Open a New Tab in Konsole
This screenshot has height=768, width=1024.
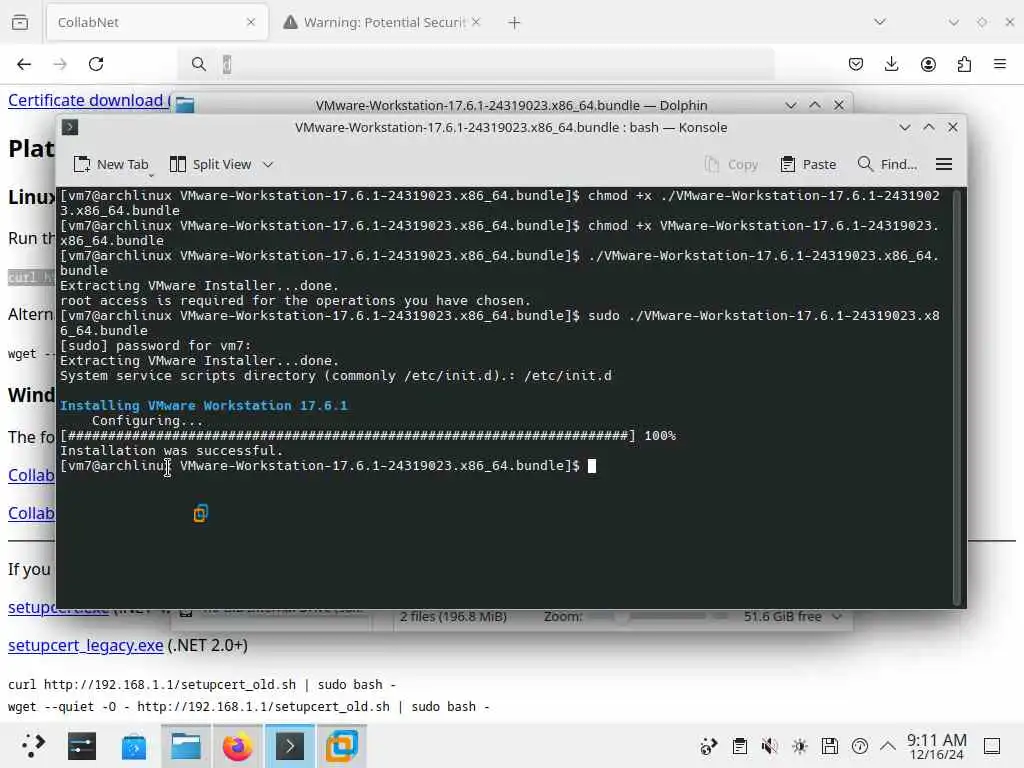[x=111, y=165]
